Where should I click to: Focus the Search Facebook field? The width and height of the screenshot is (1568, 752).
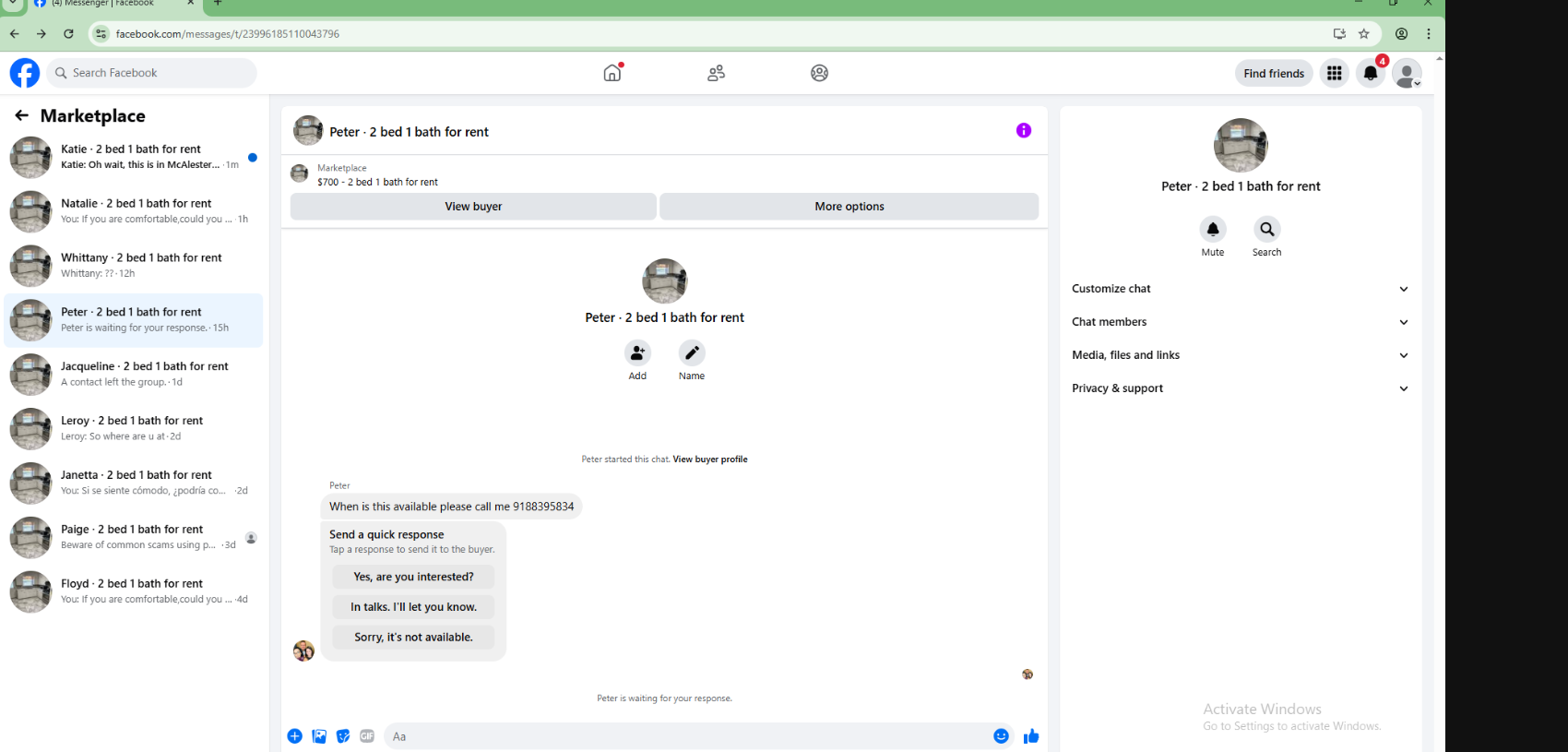[152, 73]
